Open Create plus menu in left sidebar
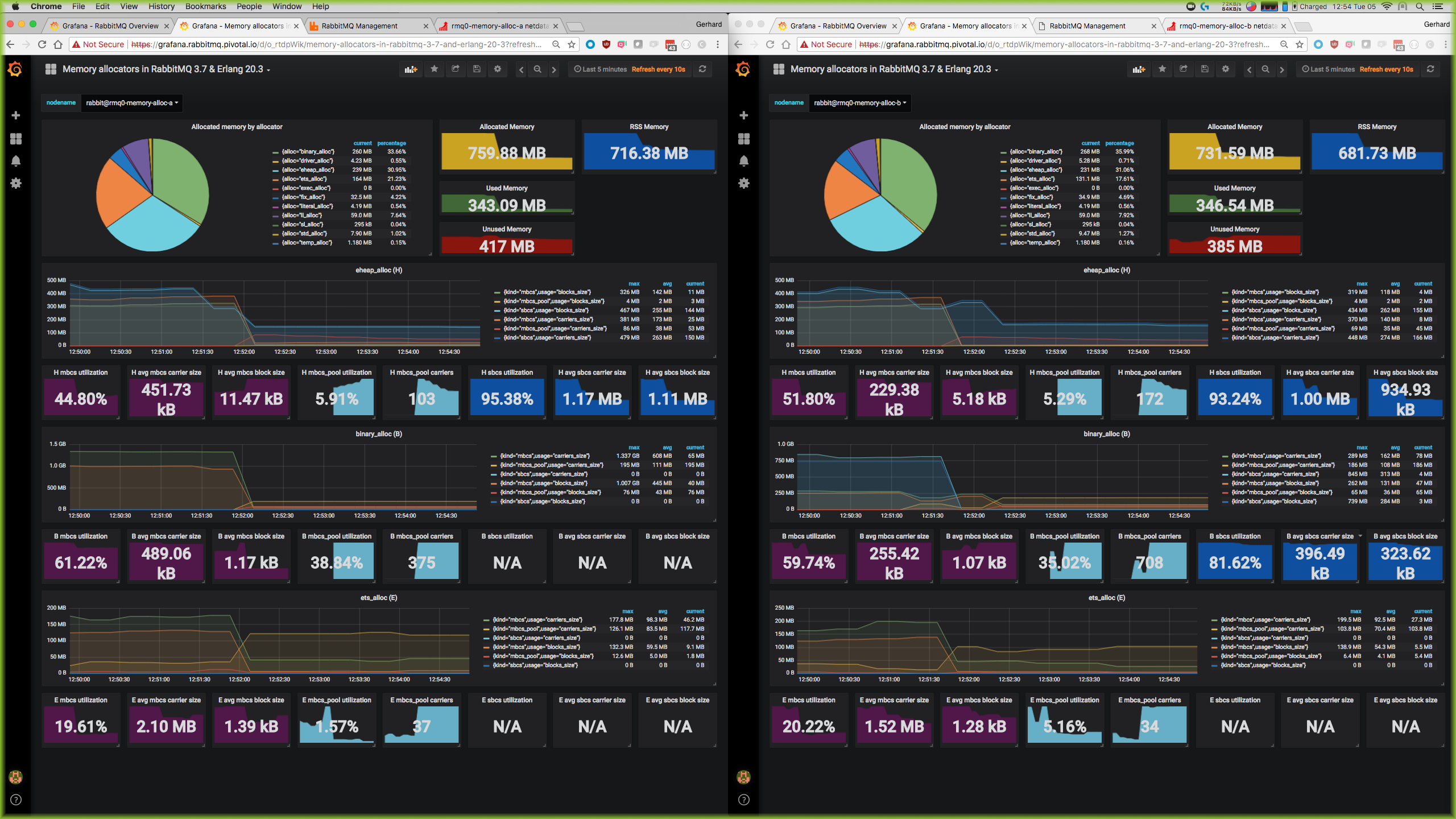1456x819 pixels. [16, 115]
